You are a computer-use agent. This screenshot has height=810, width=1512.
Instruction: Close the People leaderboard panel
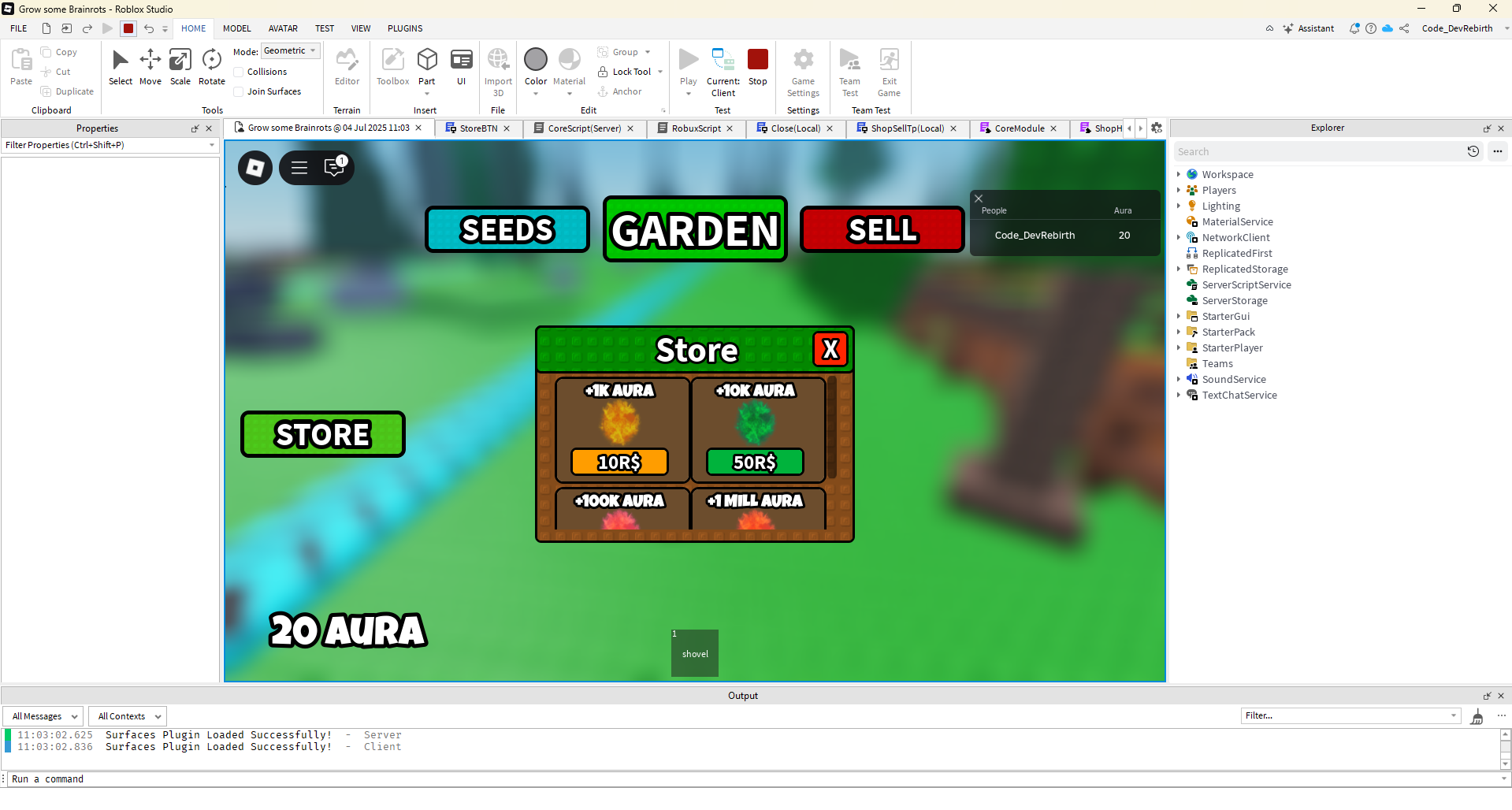click(979, 199)
